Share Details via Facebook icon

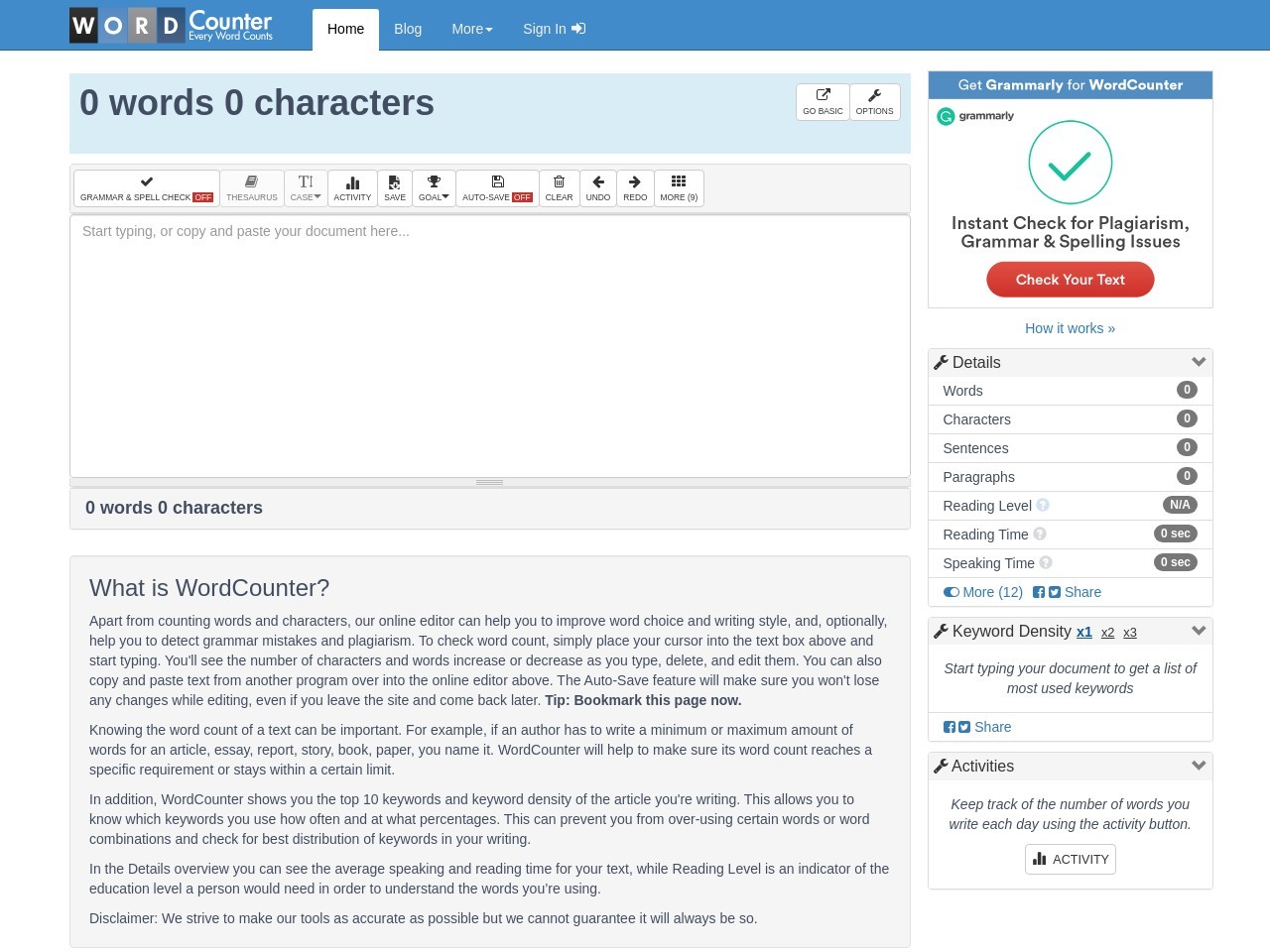(1038, 592)
